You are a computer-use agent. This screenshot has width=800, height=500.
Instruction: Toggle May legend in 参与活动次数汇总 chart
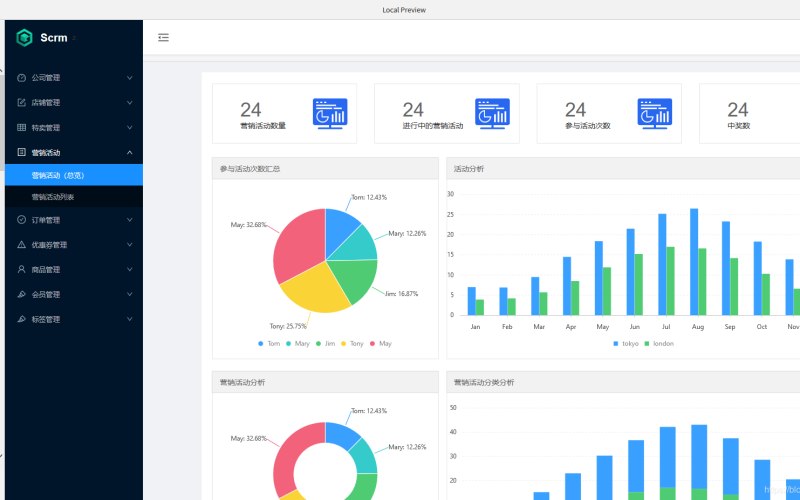pos(381,343)
